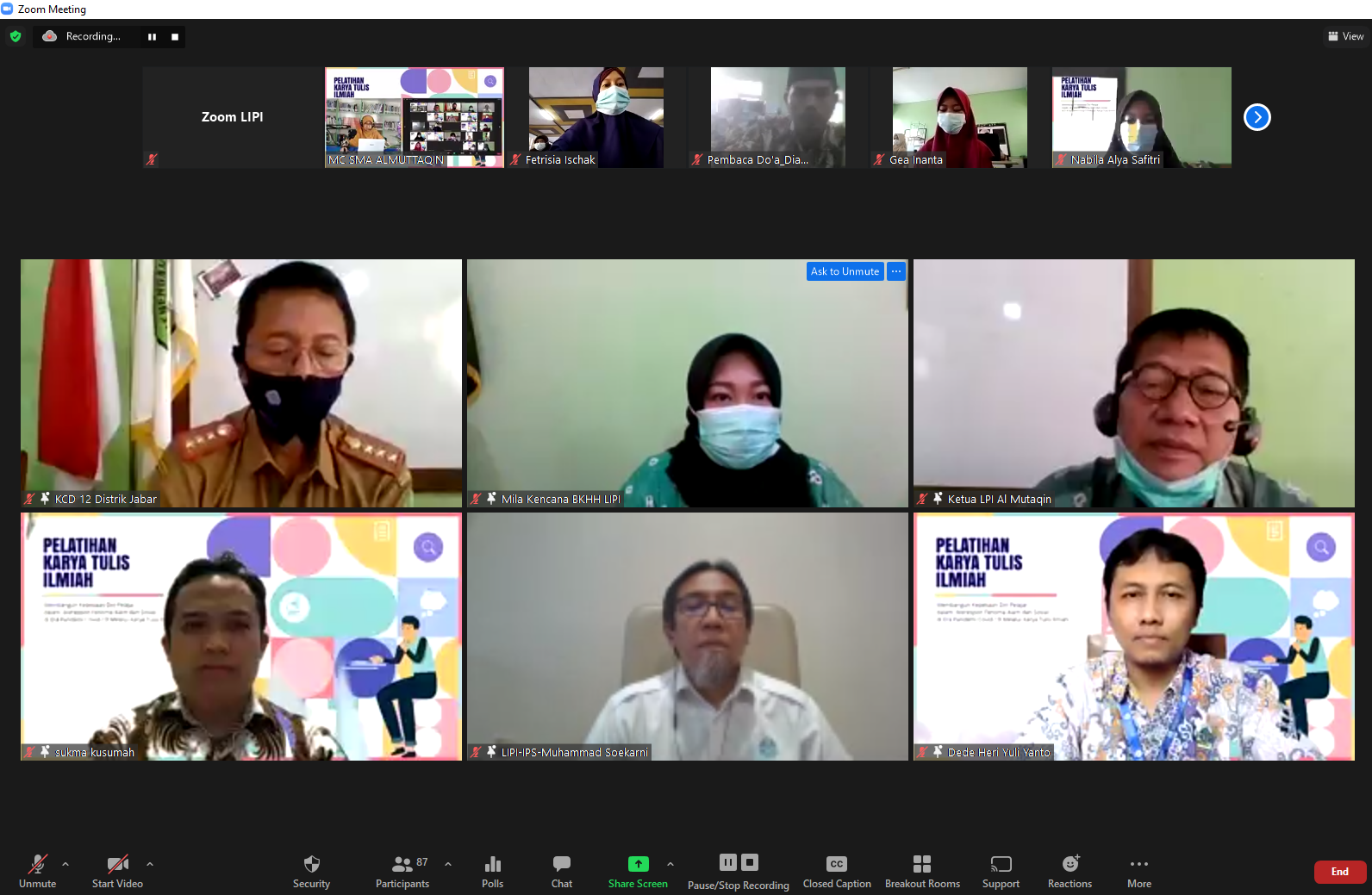The image size is (1372, 895).
Task: Pause the recording in top bar
Action: point(153,37)
